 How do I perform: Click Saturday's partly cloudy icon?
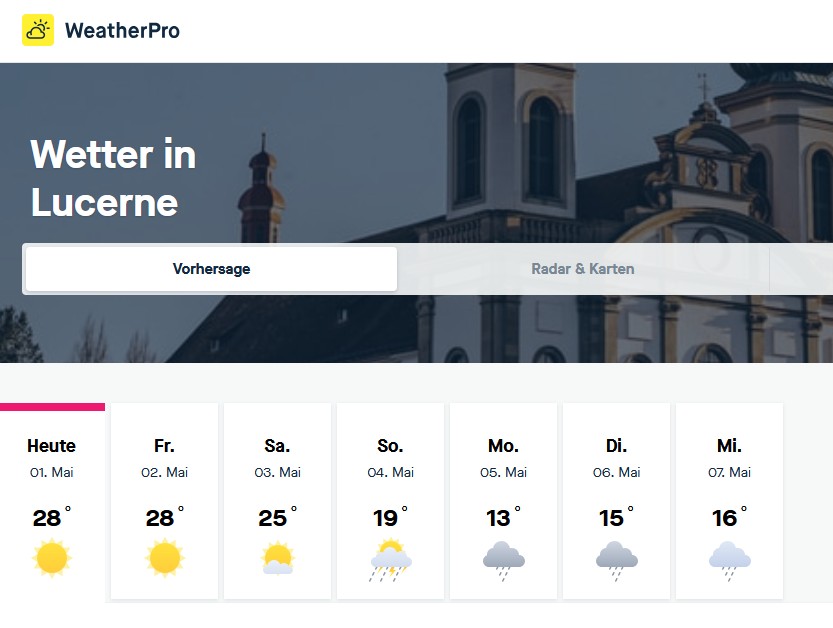pos(277,558)
